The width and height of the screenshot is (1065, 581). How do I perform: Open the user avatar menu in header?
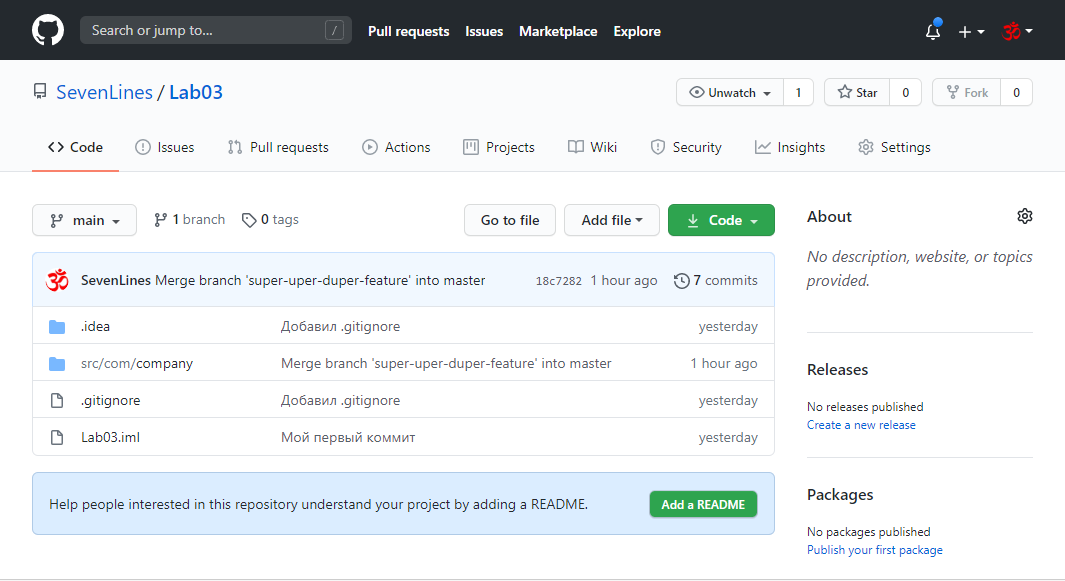point(1017,31)
